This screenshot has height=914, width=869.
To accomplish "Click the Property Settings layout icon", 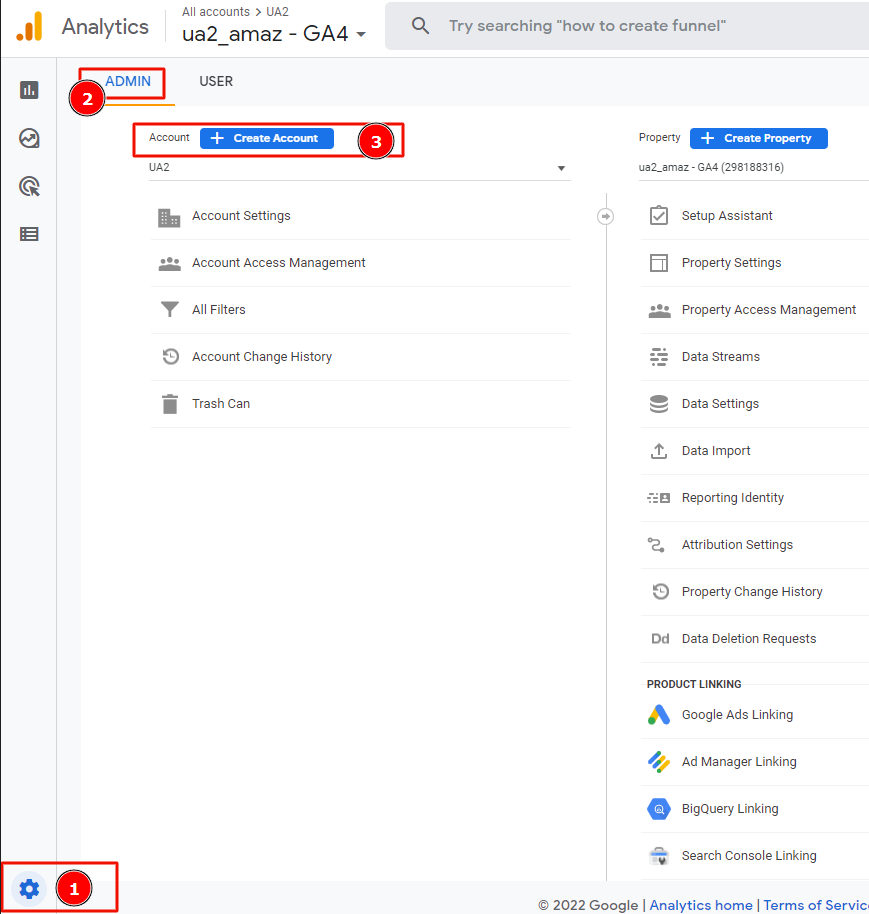I will [659, 263].
